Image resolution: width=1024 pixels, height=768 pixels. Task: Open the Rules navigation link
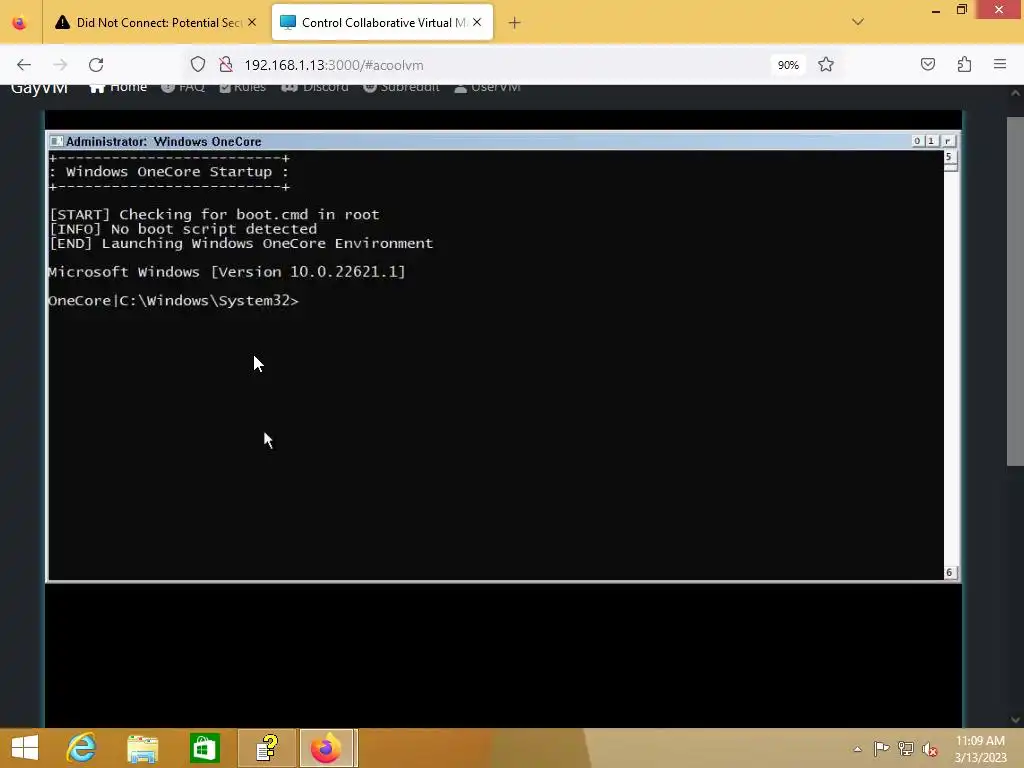242,87
